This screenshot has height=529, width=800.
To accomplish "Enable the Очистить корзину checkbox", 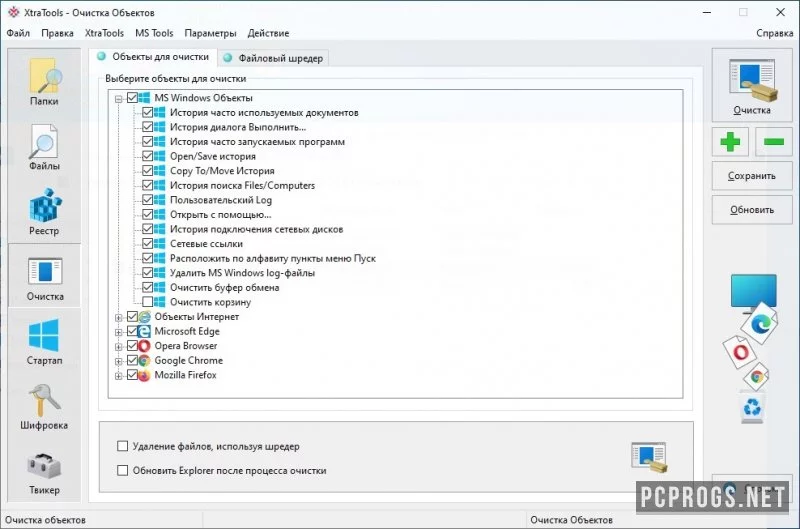I will coord(147,302).
